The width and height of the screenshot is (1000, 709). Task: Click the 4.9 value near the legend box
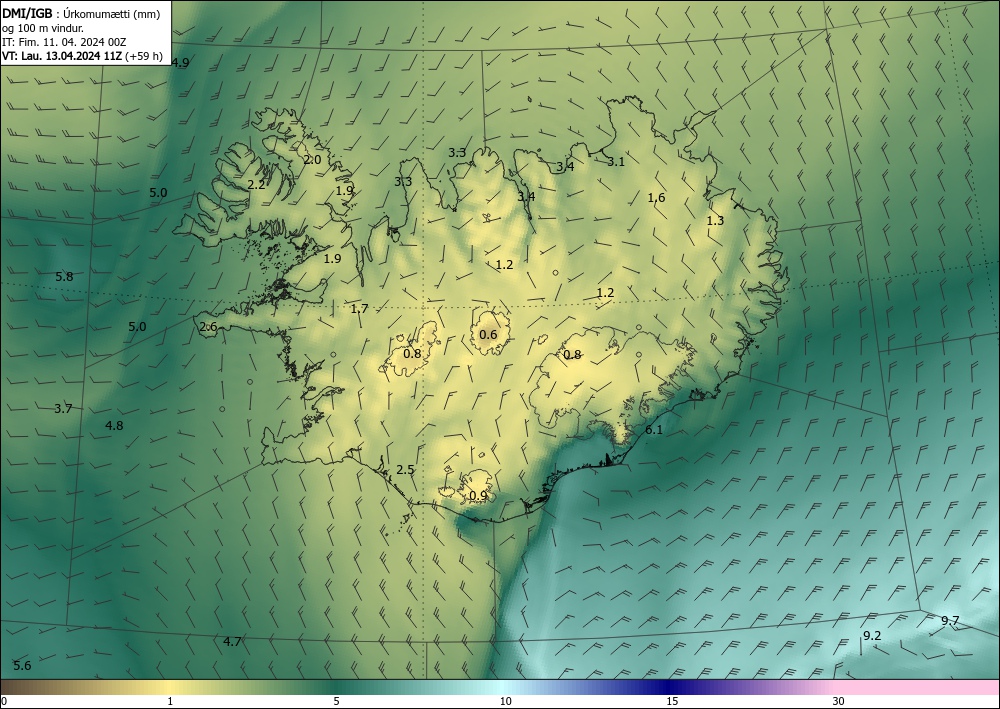click(x=180, y=62)
